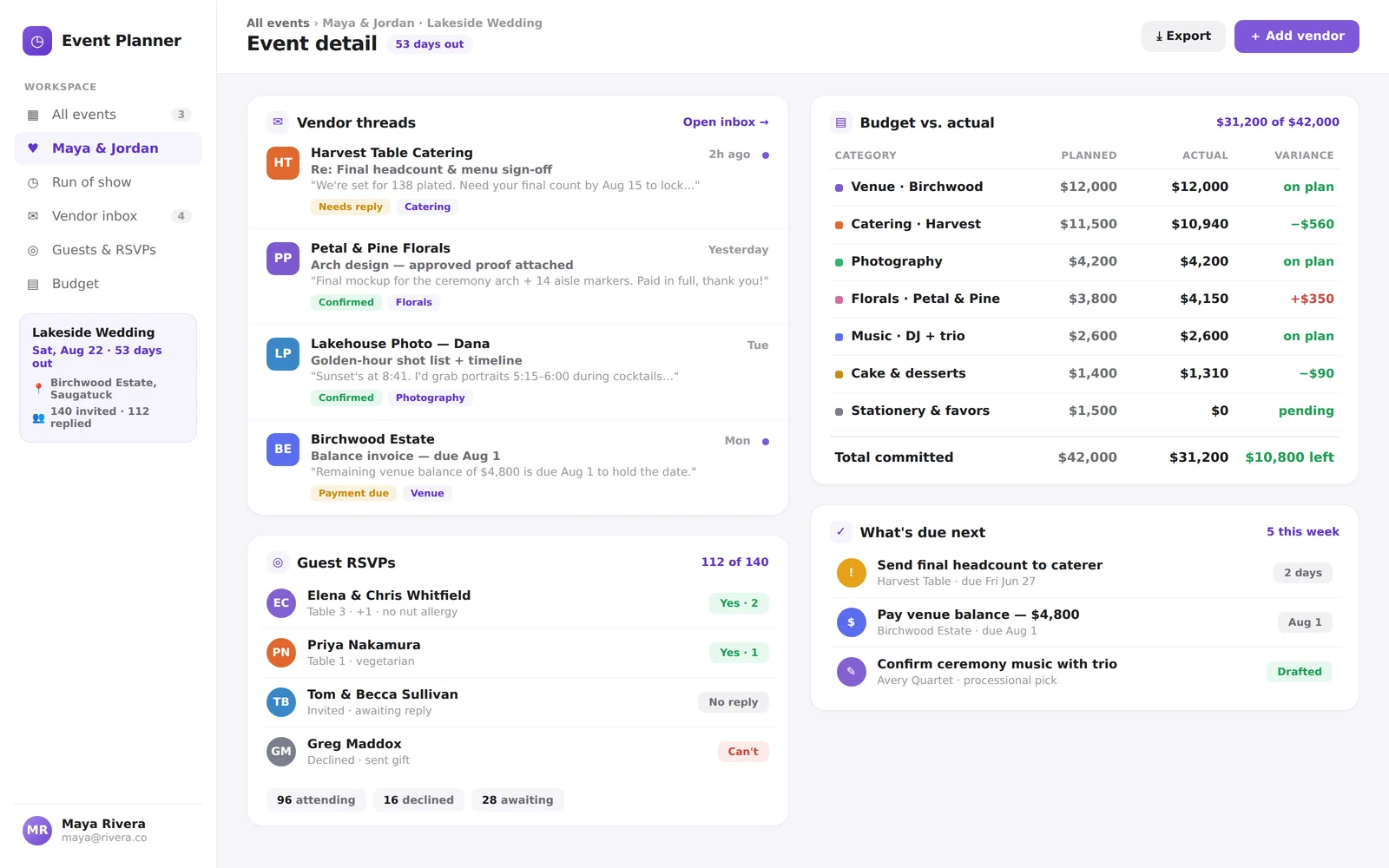Click the Photography tag on Lakehouse Photo thread

click(431, 398)
